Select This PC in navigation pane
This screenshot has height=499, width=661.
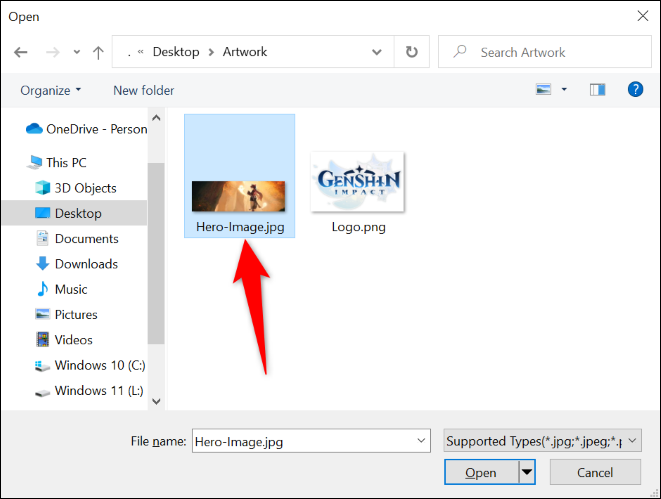[57, 163]
